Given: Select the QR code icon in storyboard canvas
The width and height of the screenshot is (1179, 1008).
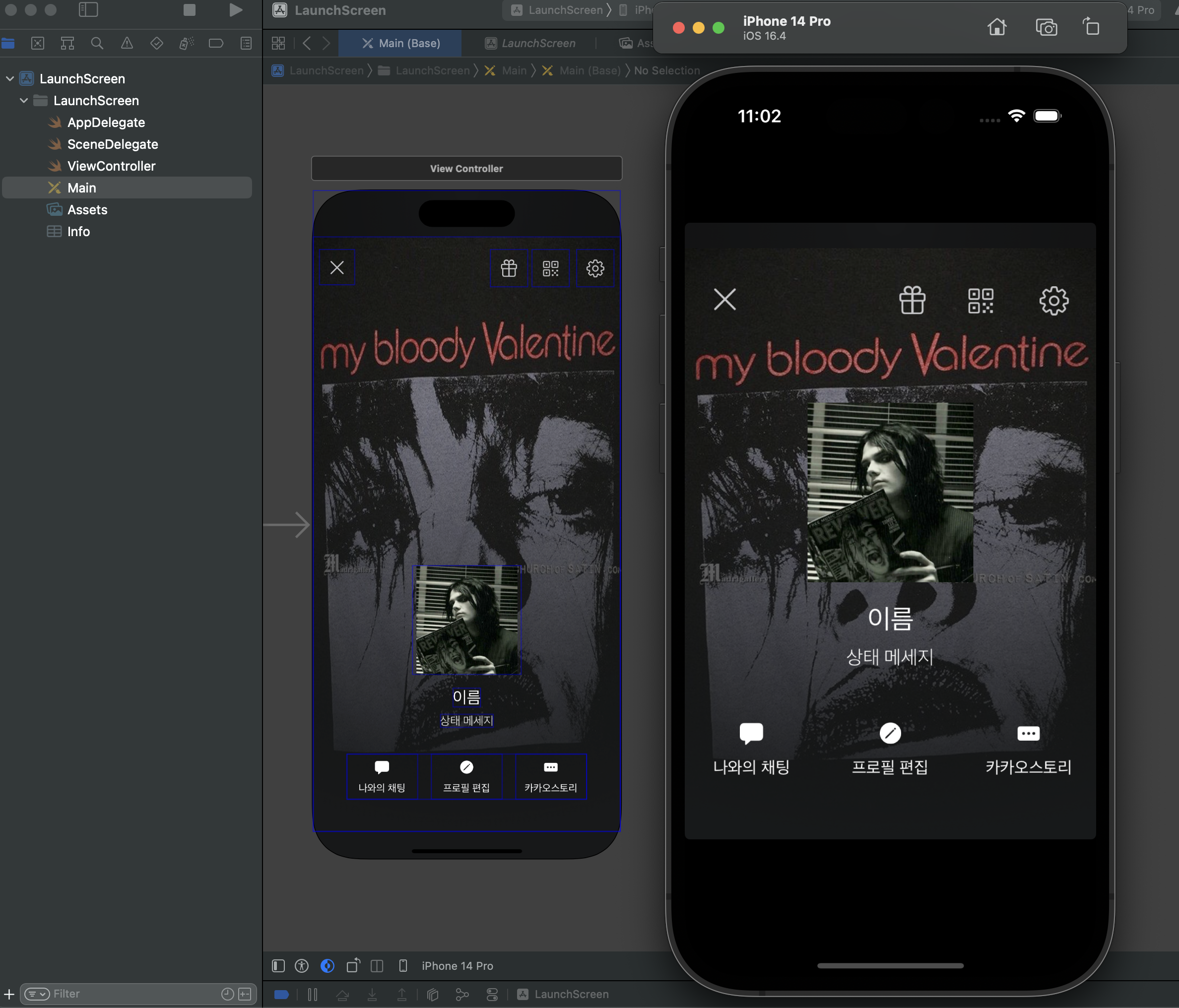Looking at the screenshot, I should [550, 268].
